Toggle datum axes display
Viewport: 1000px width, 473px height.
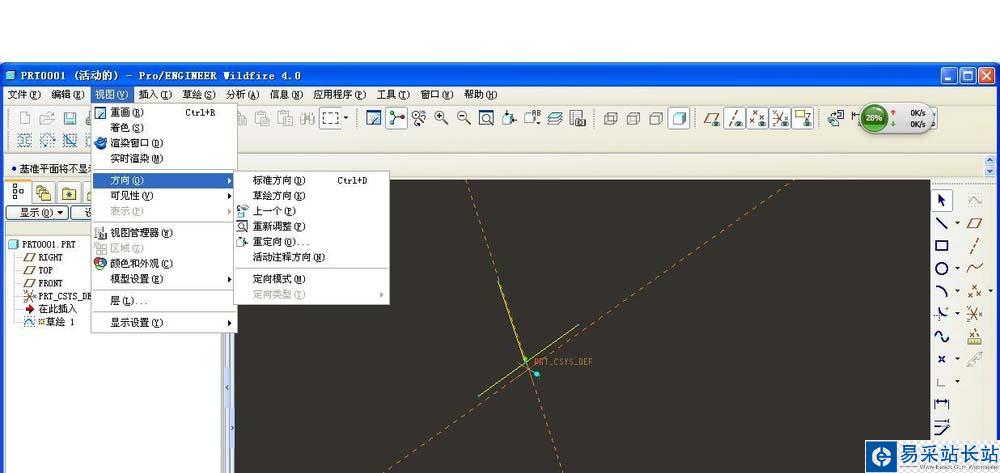735,118
